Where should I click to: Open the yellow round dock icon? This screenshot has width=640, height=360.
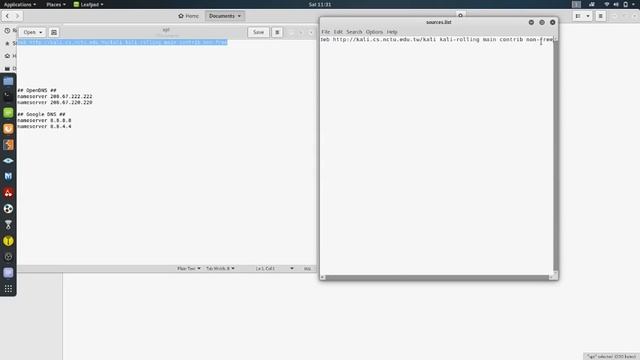8,241
